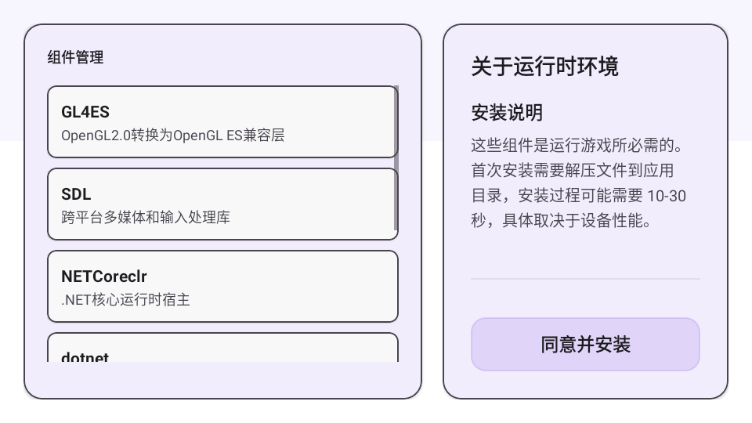Click the bold dotnet title text
This screenshot has height=423, width=752.
click(85, 356)
